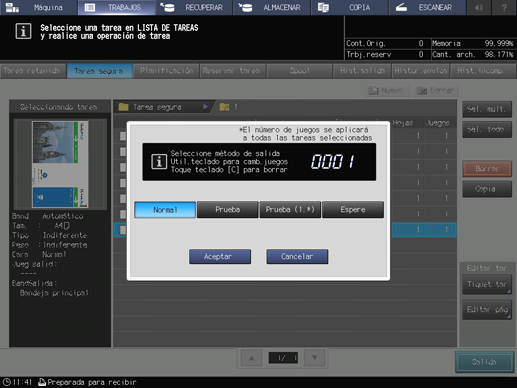Click the Cant. arch. 98.171% value
This screenshot has height=388, width=517.
[x=499, y=54]
